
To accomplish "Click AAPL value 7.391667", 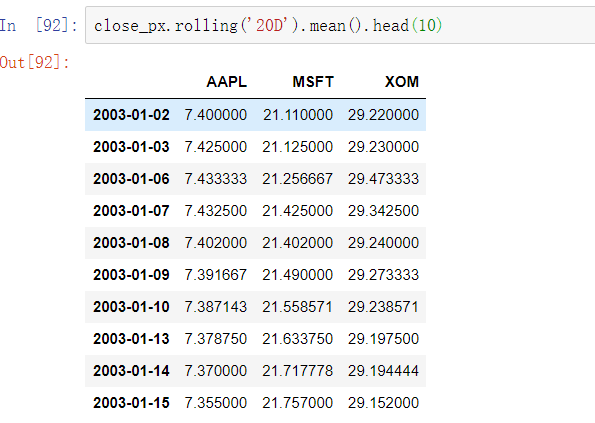I will point(216,275).
